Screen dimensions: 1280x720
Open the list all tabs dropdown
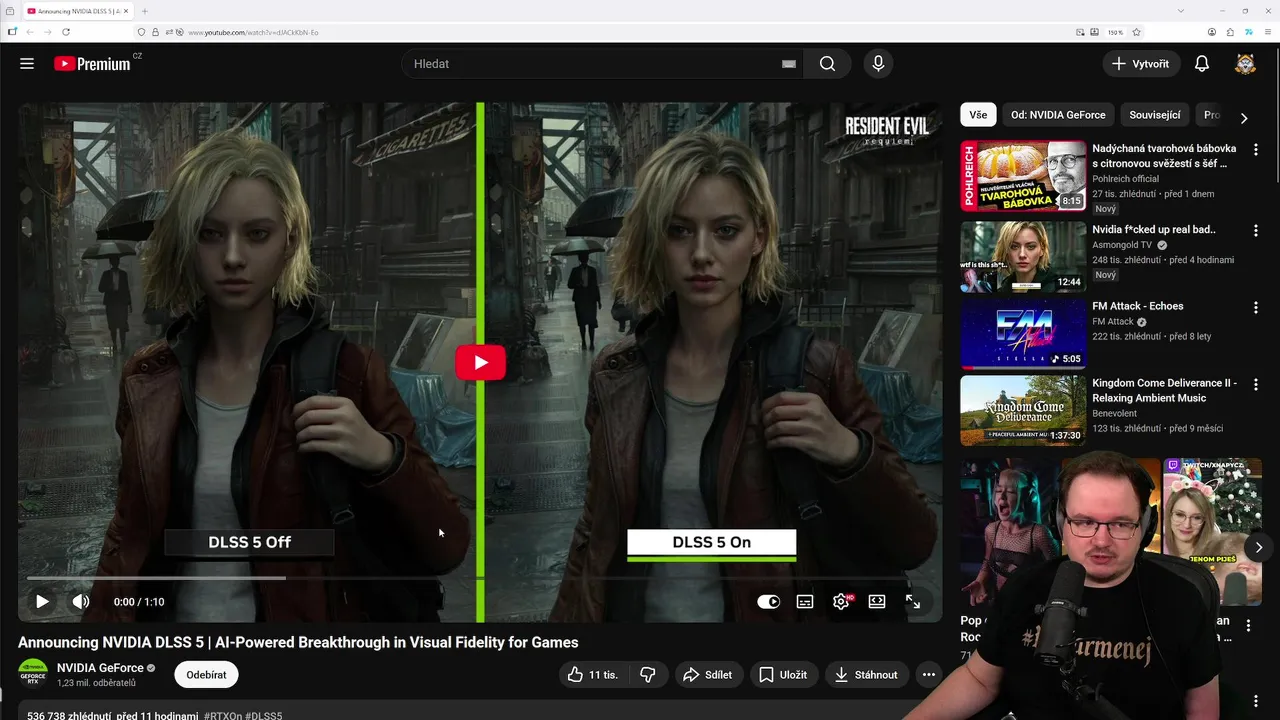[x=1181, y=11]
